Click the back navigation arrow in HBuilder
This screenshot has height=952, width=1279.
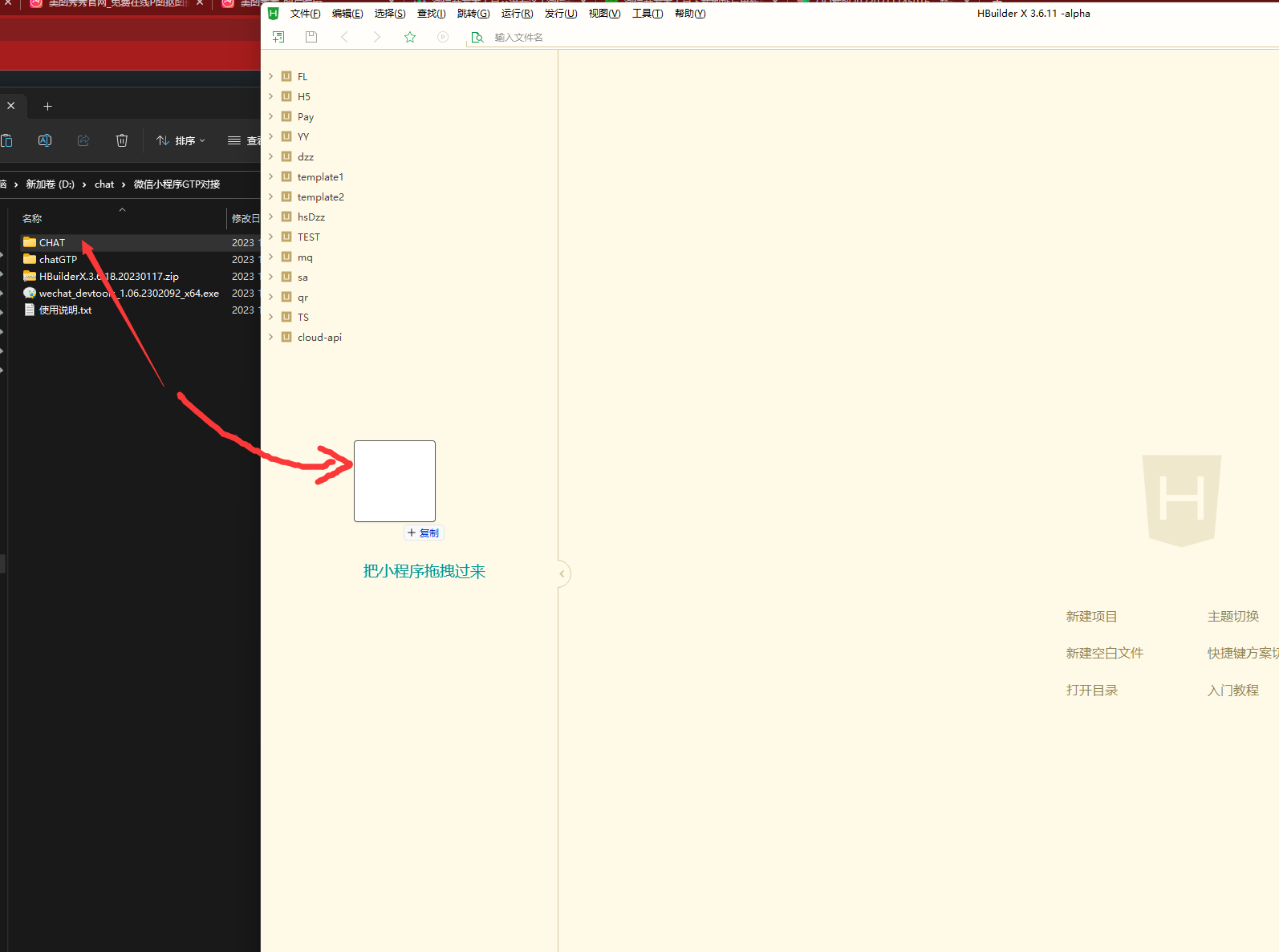pyautogui.click(x=344, y=37)
